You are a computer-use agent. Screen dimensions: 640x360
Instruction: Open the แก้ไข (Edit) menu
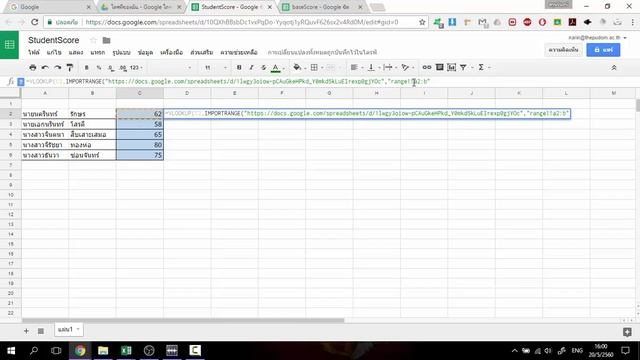54,52
